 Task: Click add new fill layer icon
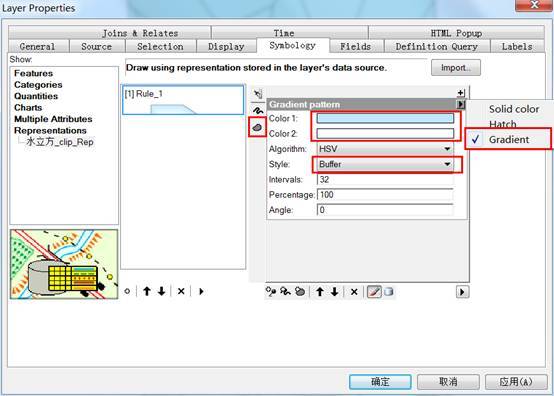300,292
